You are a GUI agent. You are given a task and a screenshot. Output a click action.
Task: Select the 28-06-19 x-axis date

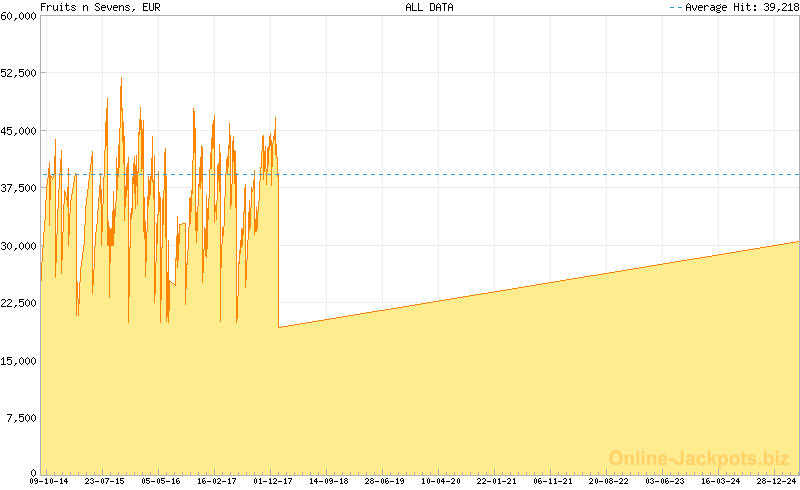385,481
